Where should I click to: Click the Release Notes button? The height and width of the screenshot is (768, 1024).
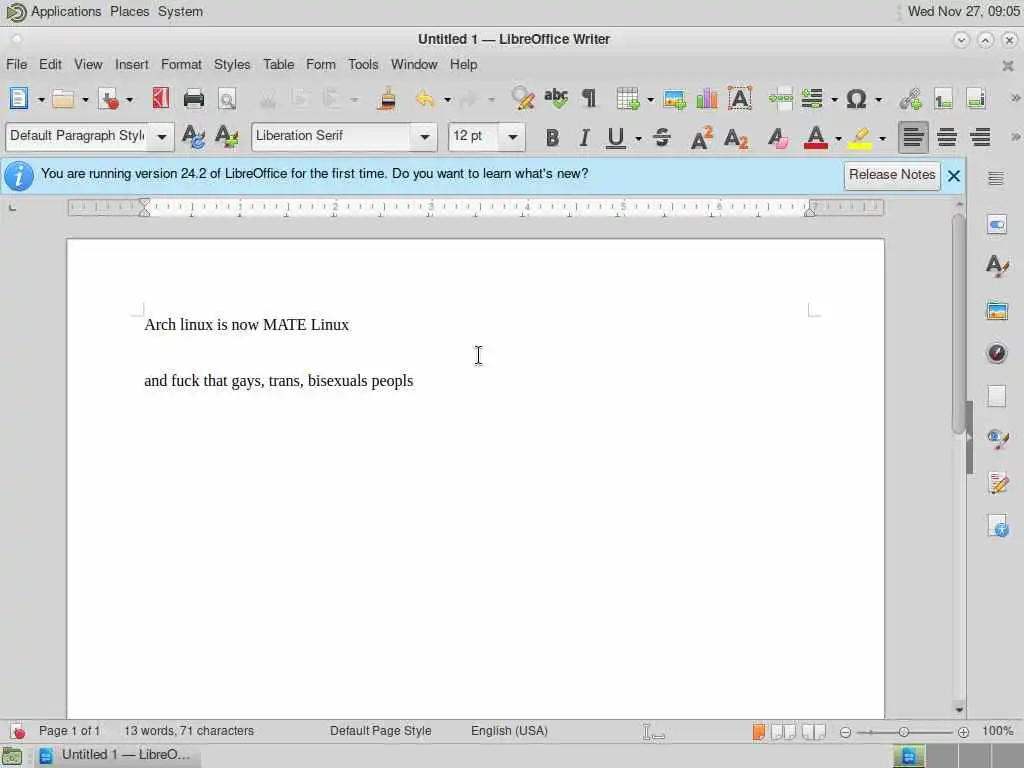pos(892,175)
